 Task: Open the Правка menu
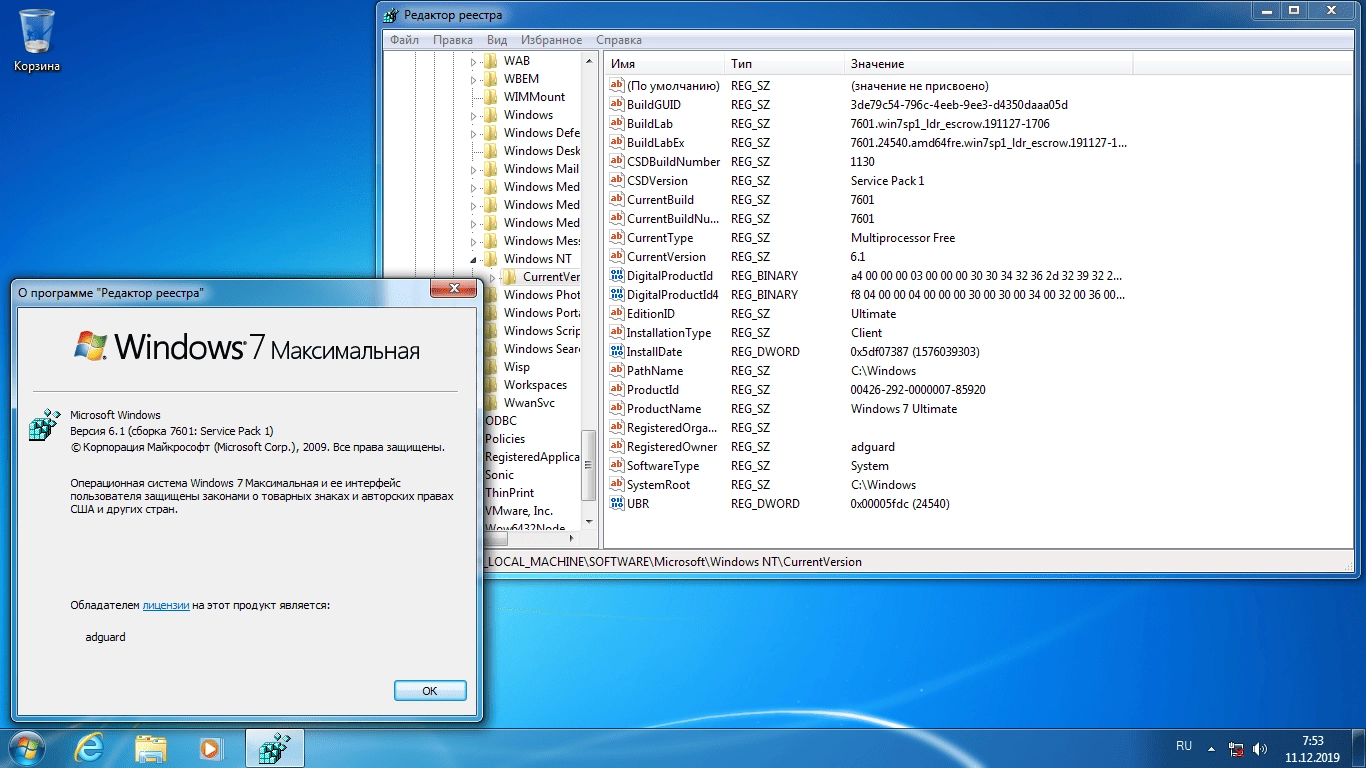click(x=453, y=40)
